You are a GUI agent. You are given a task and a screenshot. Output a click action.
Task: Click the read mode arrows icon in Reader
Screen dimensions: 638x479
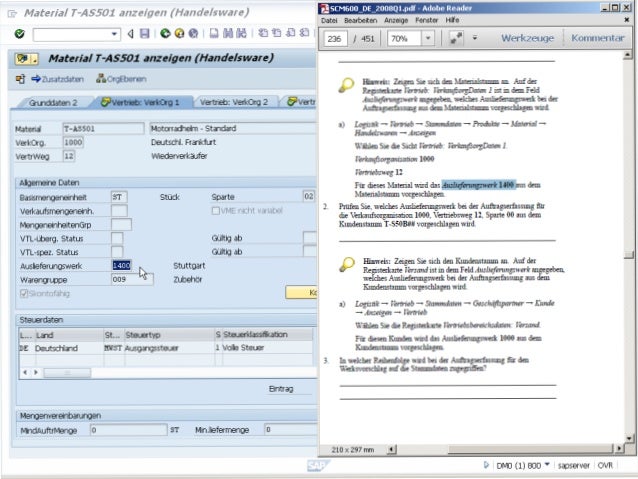tap(456, 38)
